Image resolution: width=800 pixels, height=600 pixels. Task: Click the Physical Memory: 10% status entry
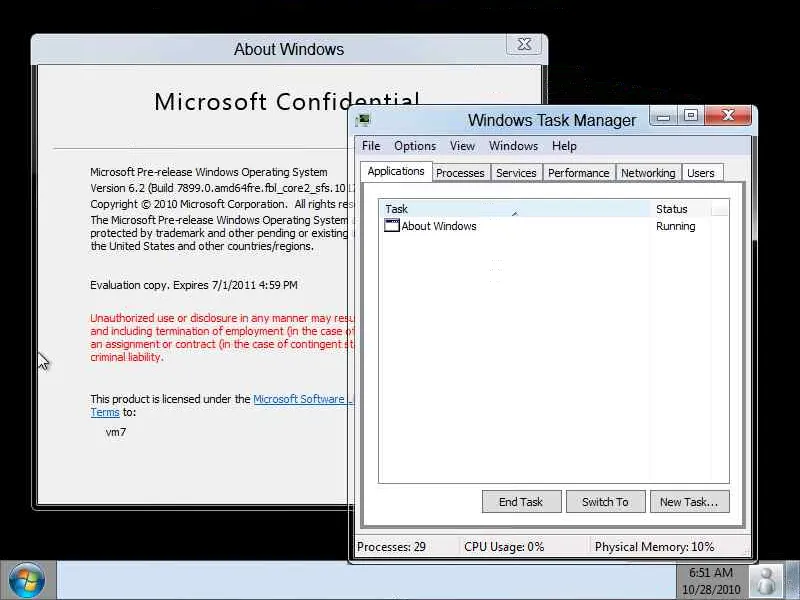coord(655,547)
